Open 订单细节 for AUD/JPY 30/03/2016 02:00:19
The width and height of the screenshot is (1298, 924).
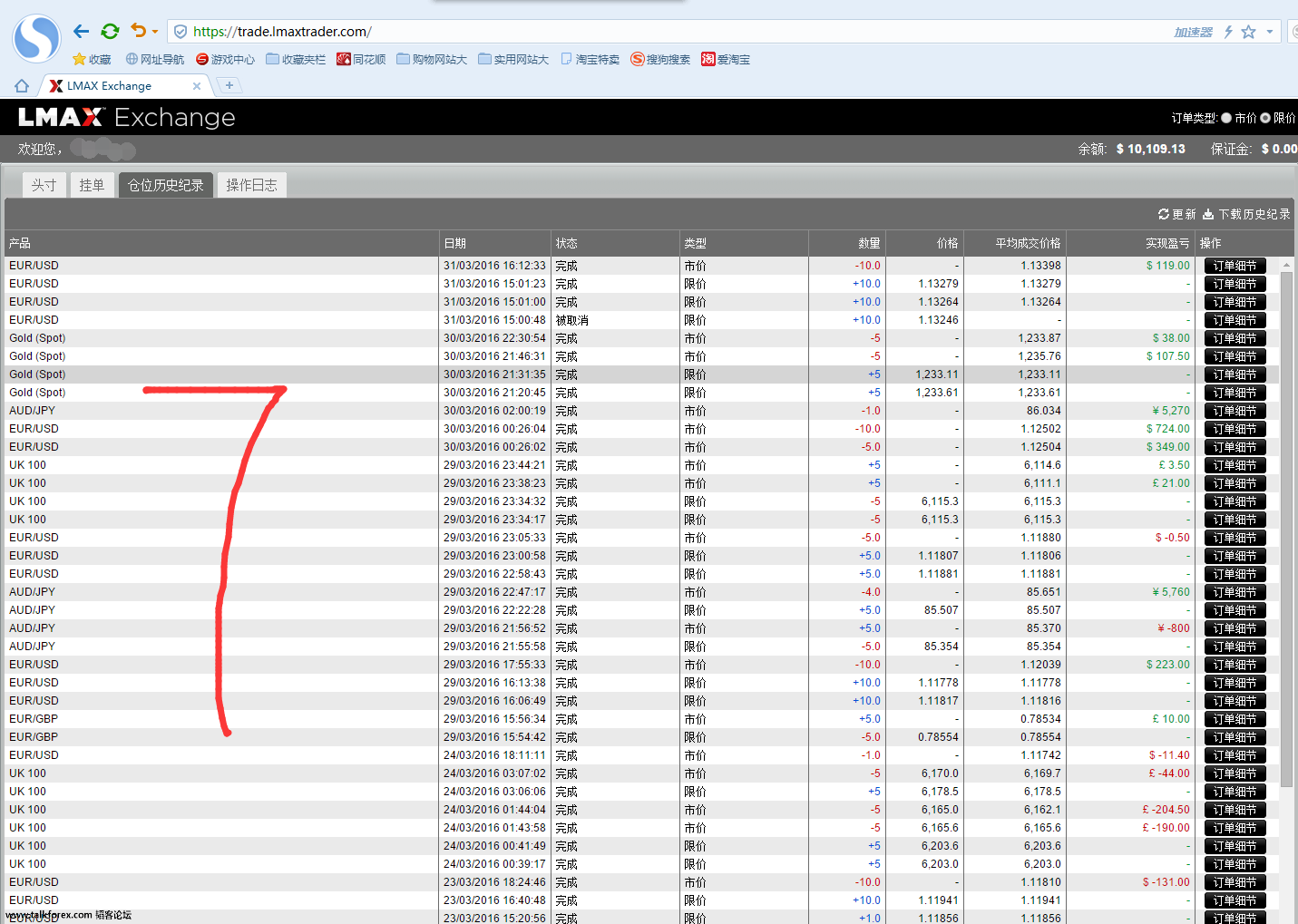[1235, 411]
